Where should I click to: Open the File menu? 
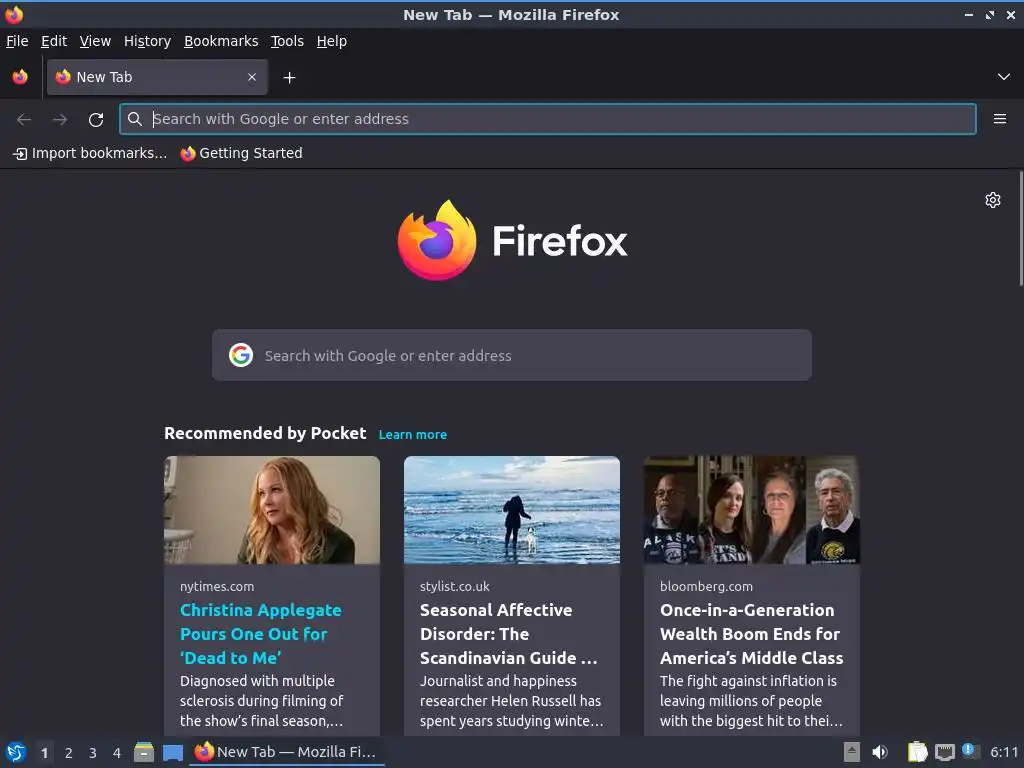click(x=17, y=41)
